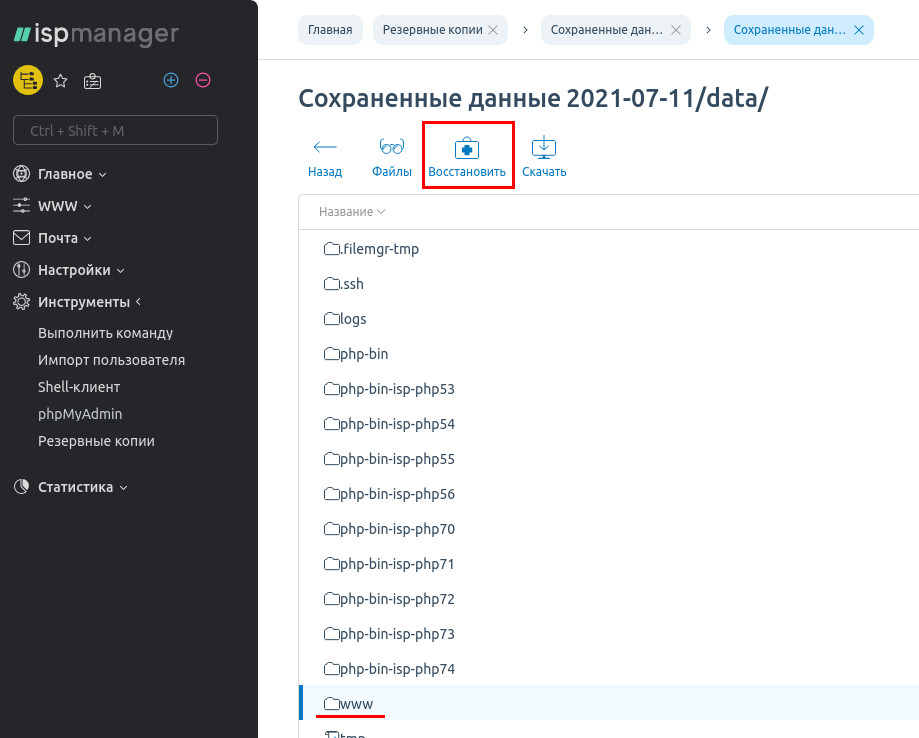Click the yellow tree-structure icon in sidebar
Image resolution: width=919 pixels, height=738 pixels.
point(27,81)
